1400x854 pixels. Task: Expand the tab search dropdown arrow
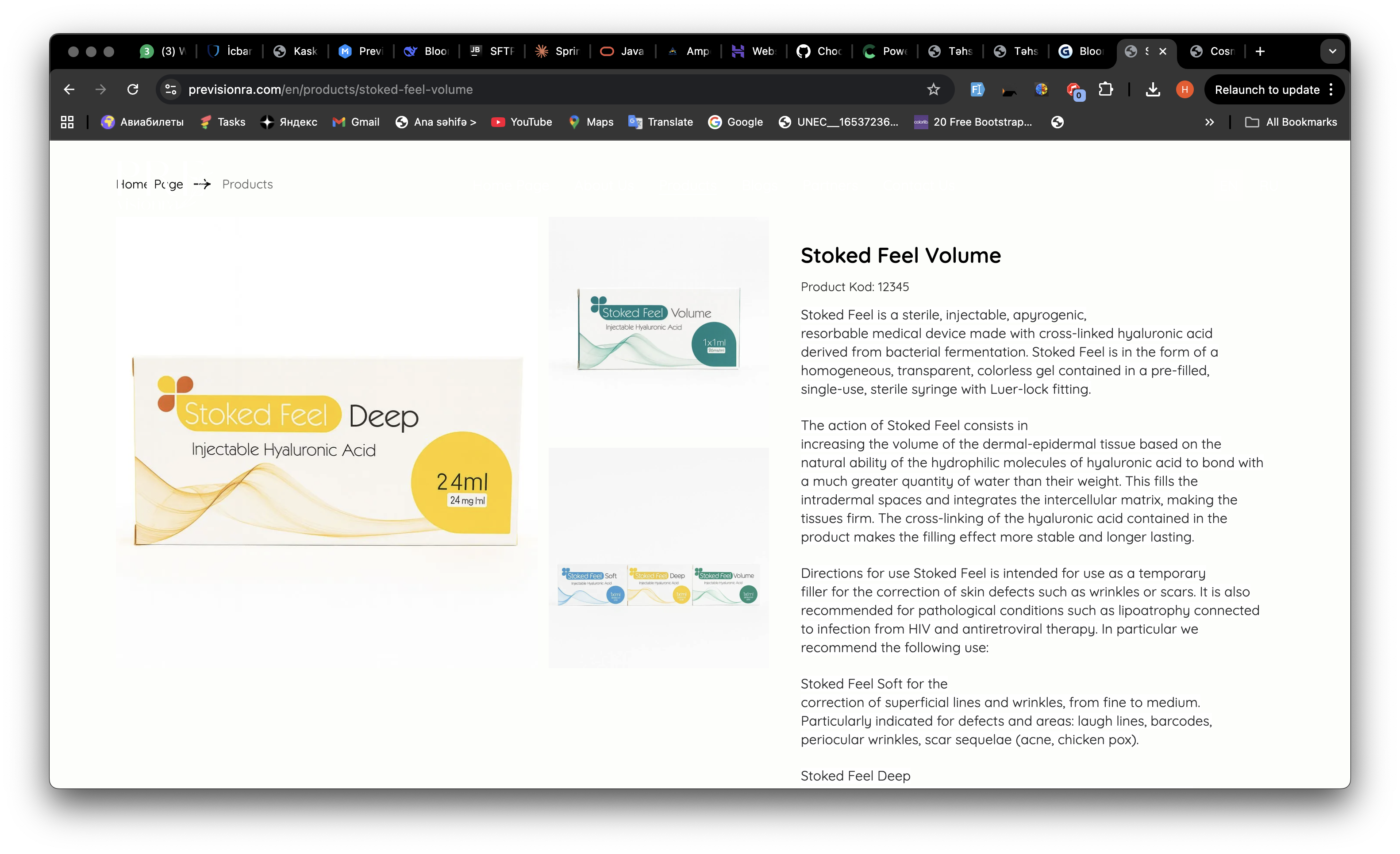1332,51
